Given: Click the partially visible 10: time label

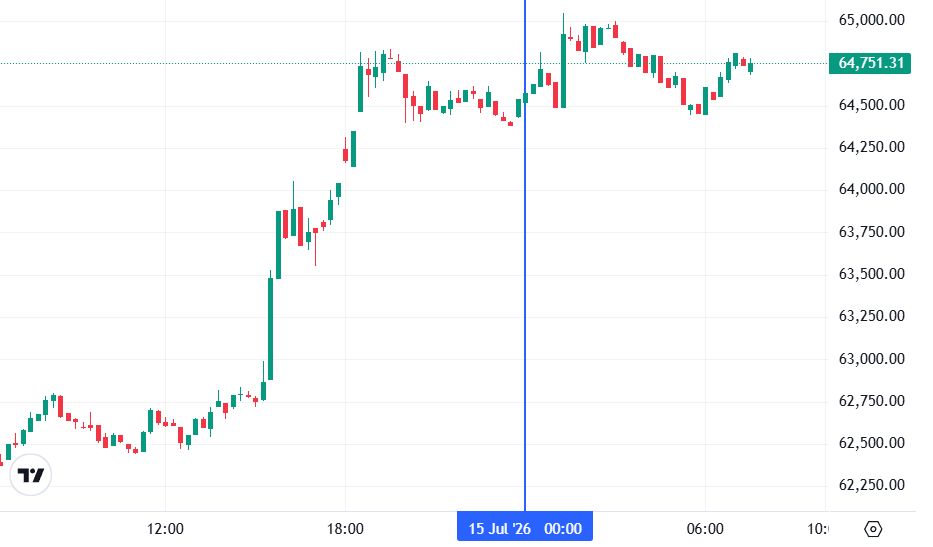Looking at the screenshot, I should 817,529.
